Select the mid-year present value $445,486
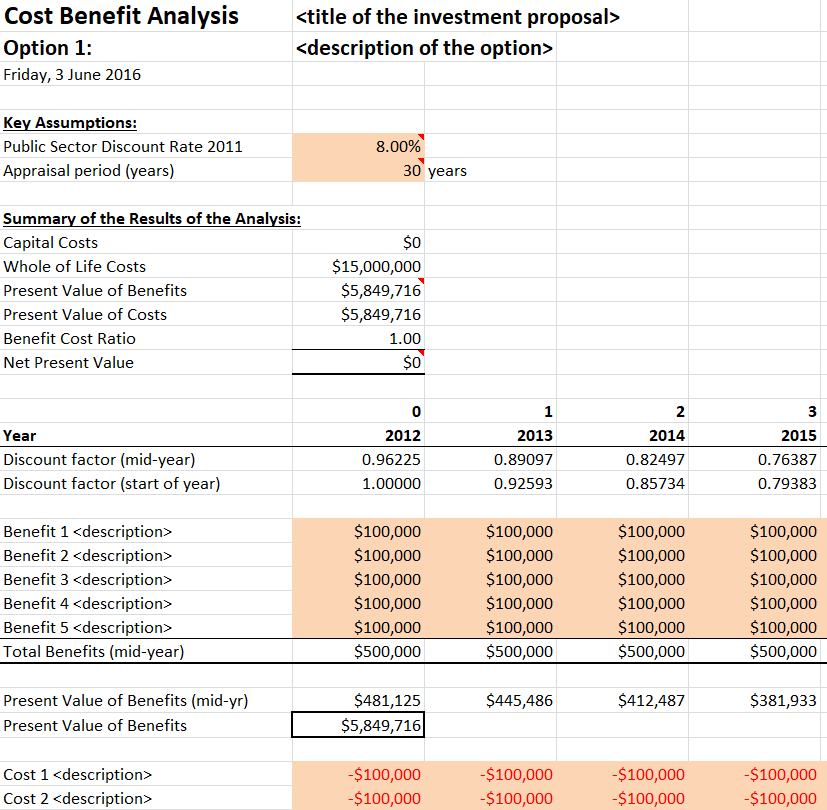 coord(519,701)
